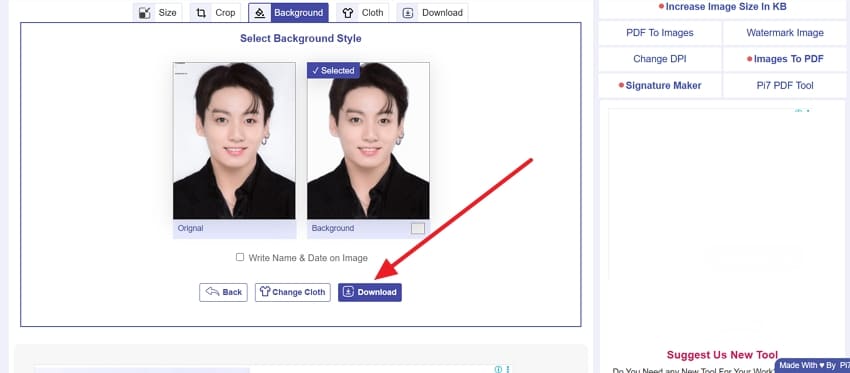The width and height of the screenshot is (850, 373).
Task: Open the Signature Maker tool
Action: [660, 86]
